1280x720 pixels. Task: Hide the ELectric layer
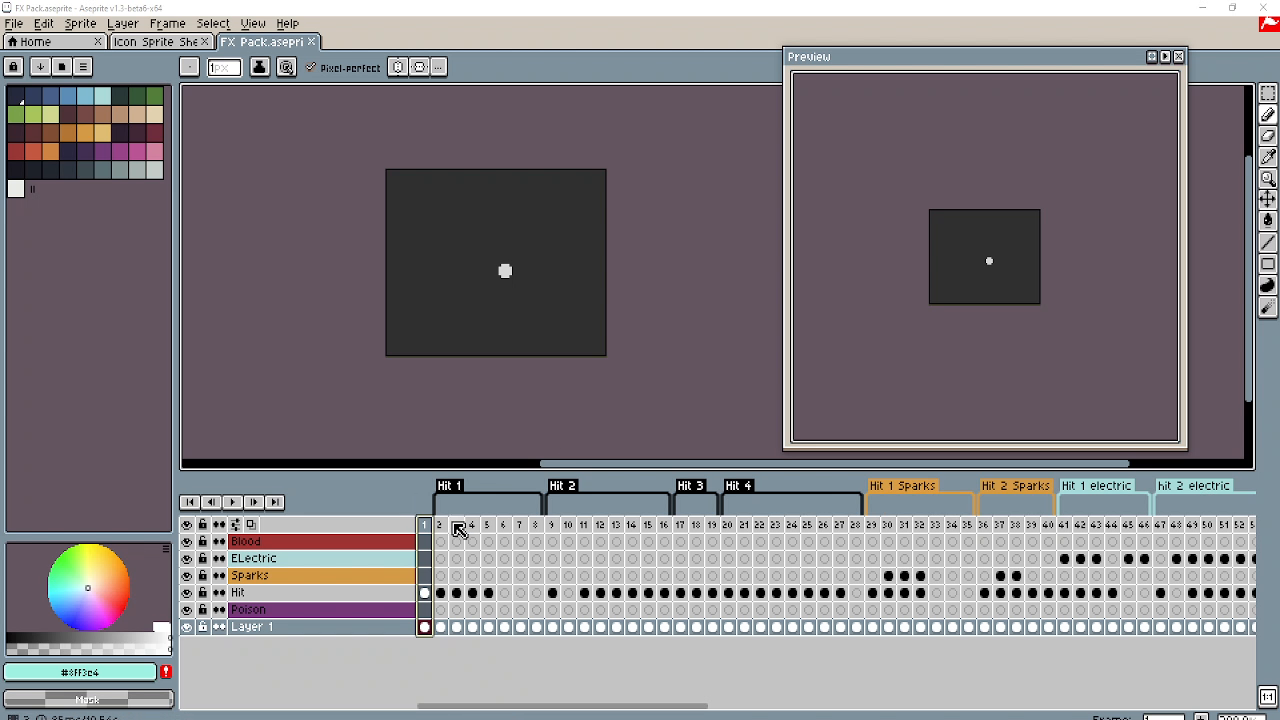pyautogui.click(x=187, y=558)
